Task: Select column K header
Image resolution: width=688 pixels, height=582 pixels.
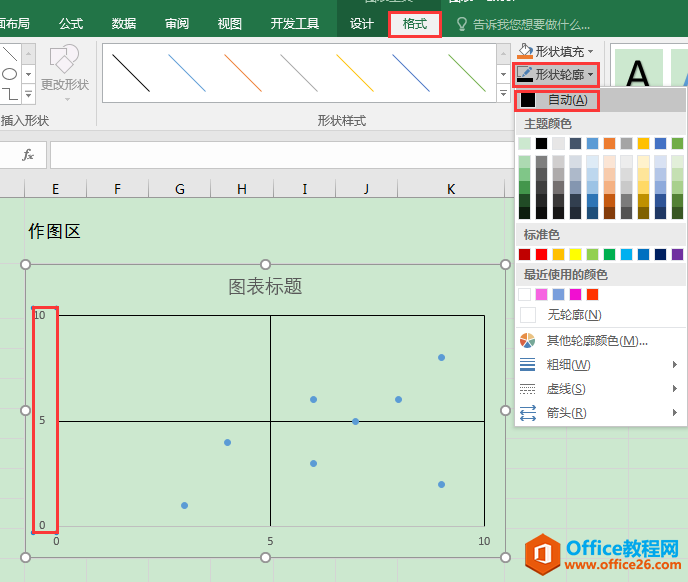Action: [451, 189]
